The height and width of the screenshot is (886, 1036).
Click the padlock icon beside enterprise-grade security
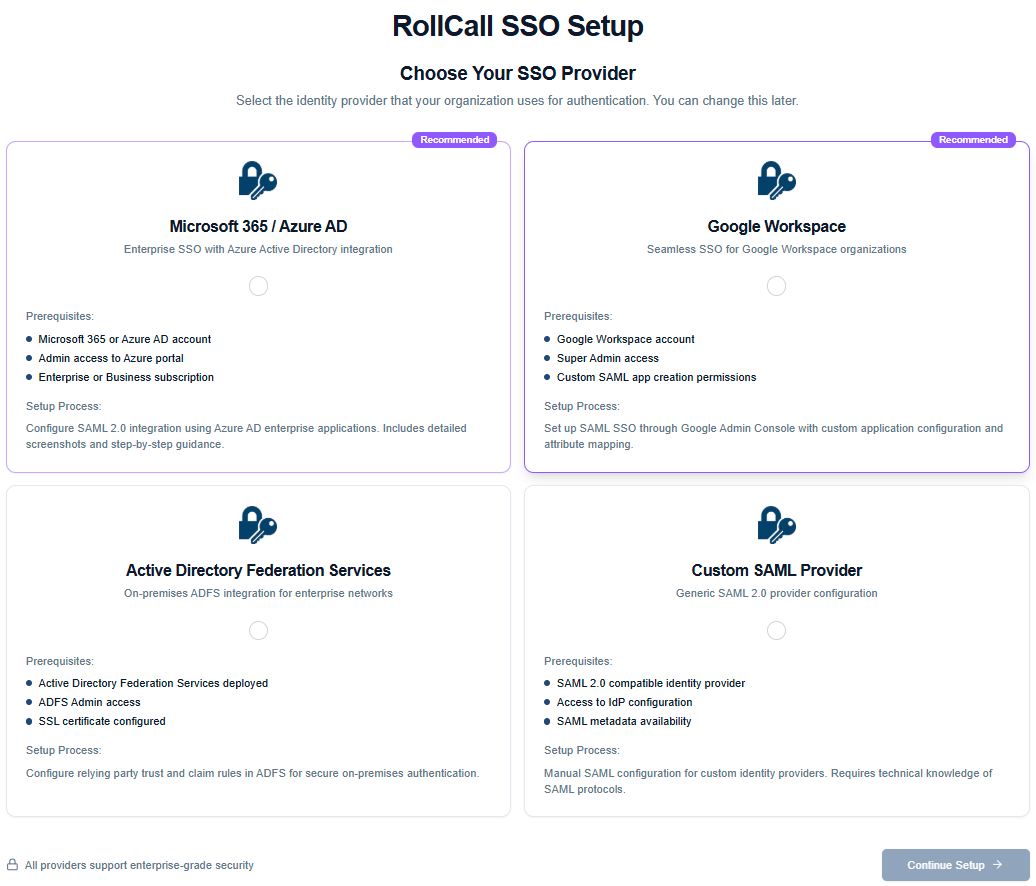pyautogui.click(x=13, y=865)
